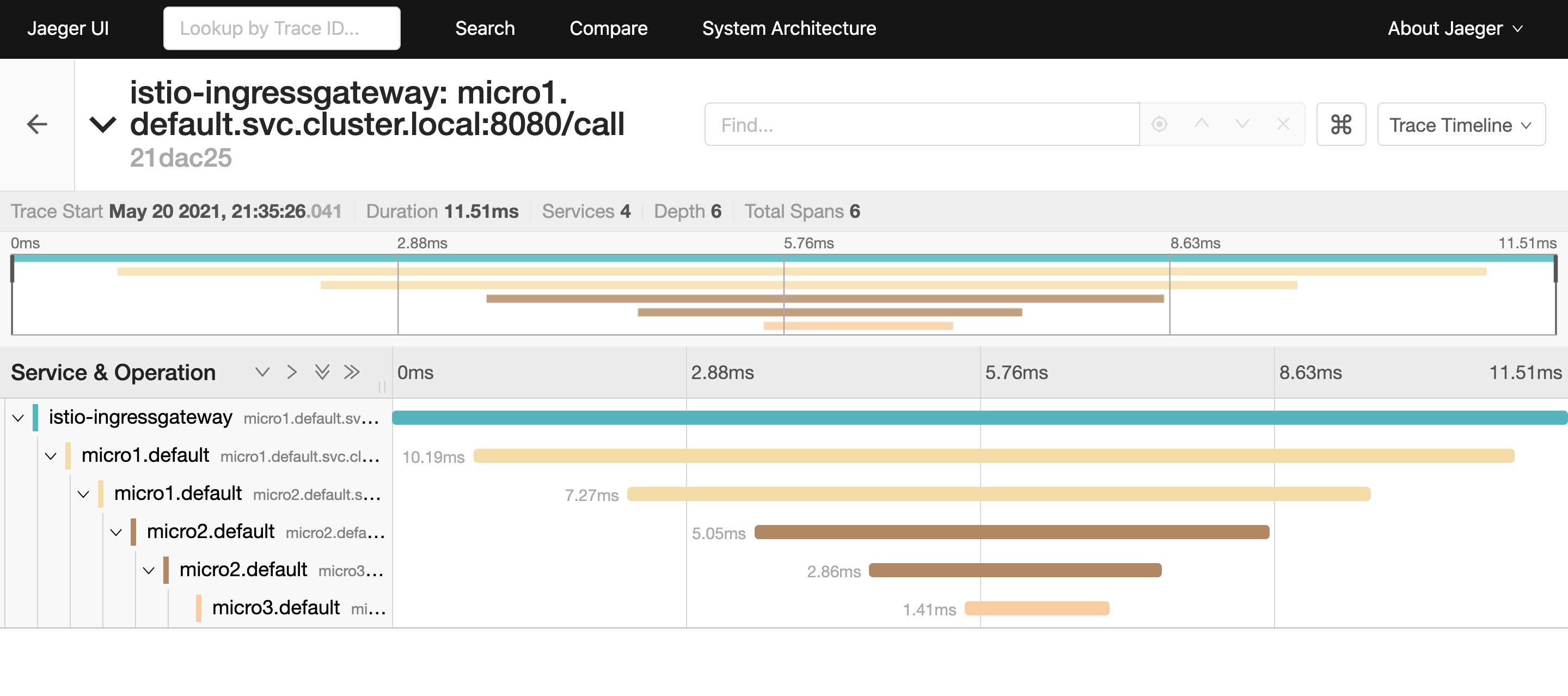Go to System Architecture page

coord(788,28)
